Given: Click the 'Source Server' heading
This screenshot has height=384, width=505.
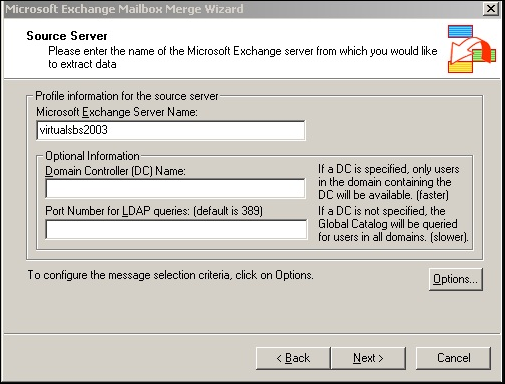Looking at the screenshot, I should click(x=67, y=36).
